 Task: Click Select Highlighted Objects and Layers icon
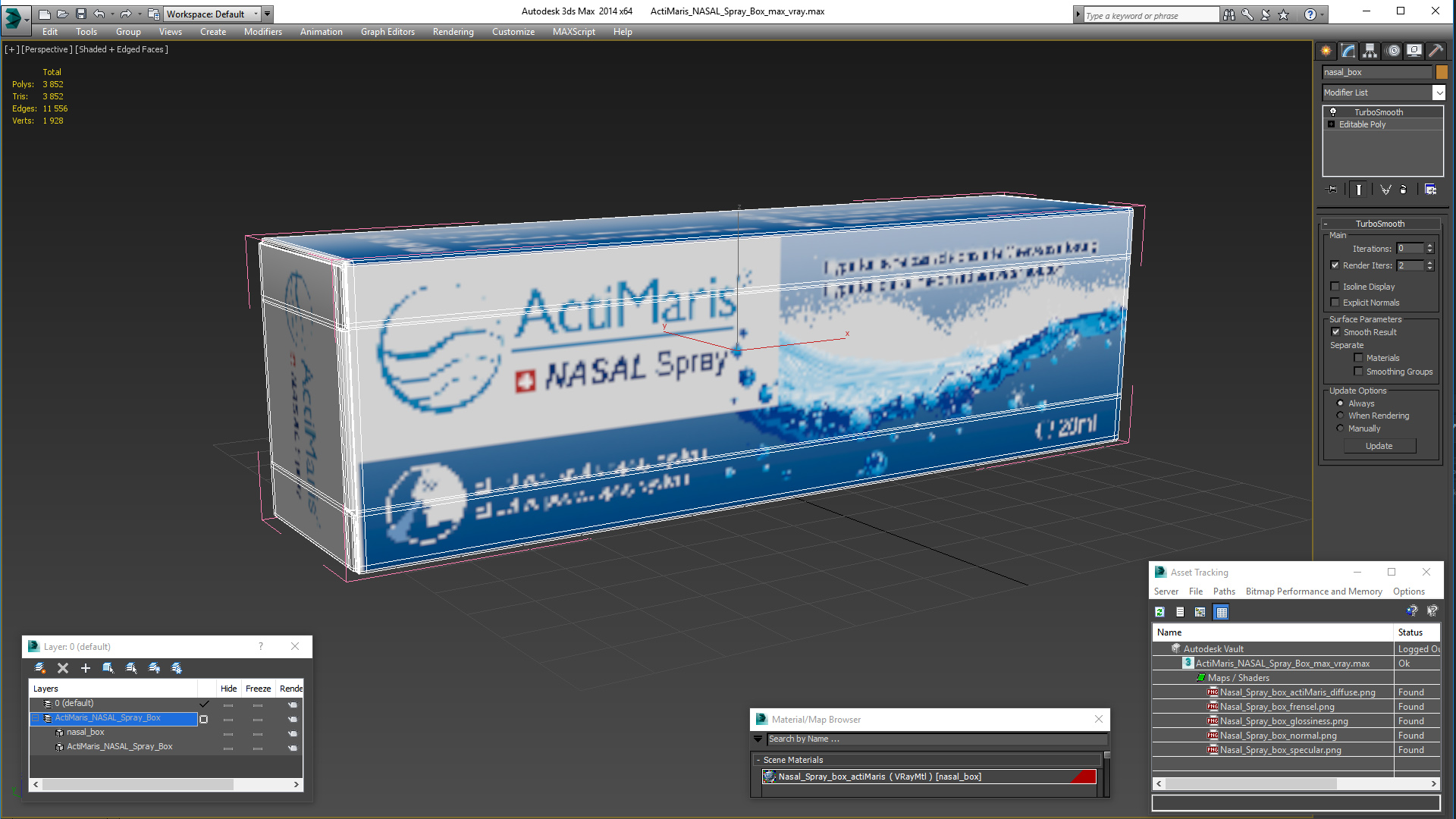pyautogui.click(x=108, y=668)
